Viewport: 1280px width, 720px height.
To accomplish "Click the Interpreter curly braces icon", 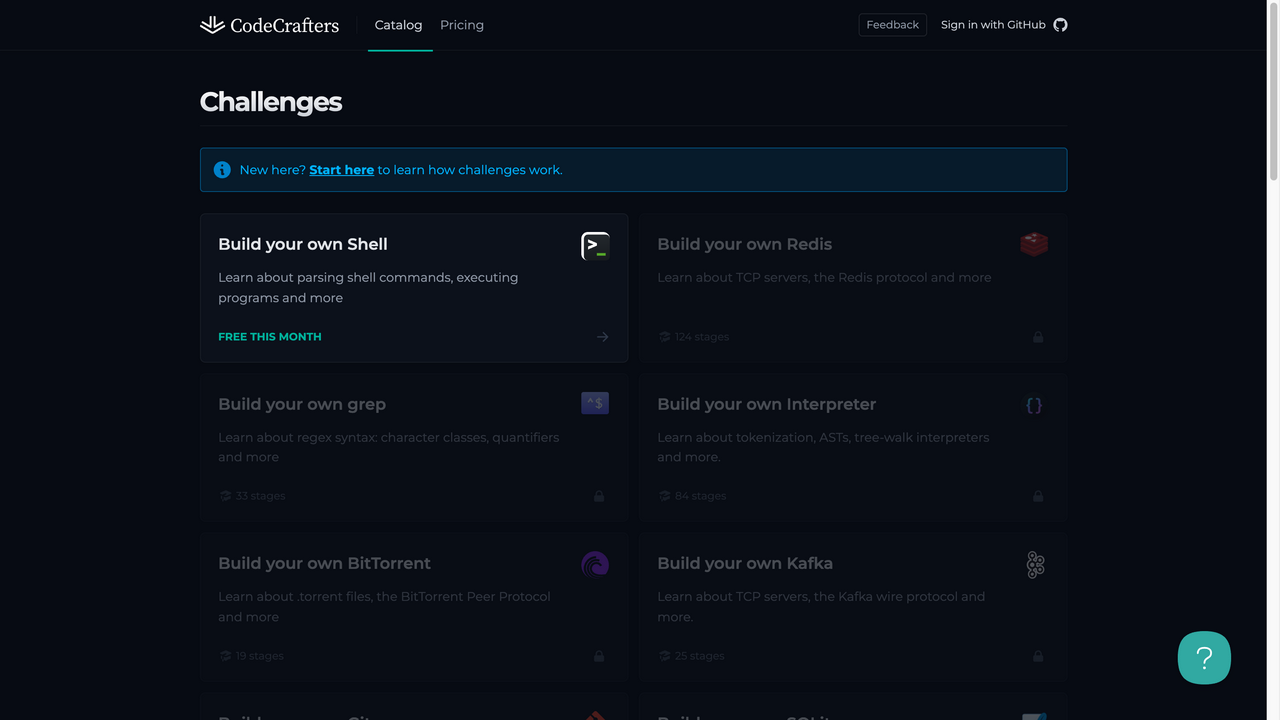I will click(x=1034, y=405).
